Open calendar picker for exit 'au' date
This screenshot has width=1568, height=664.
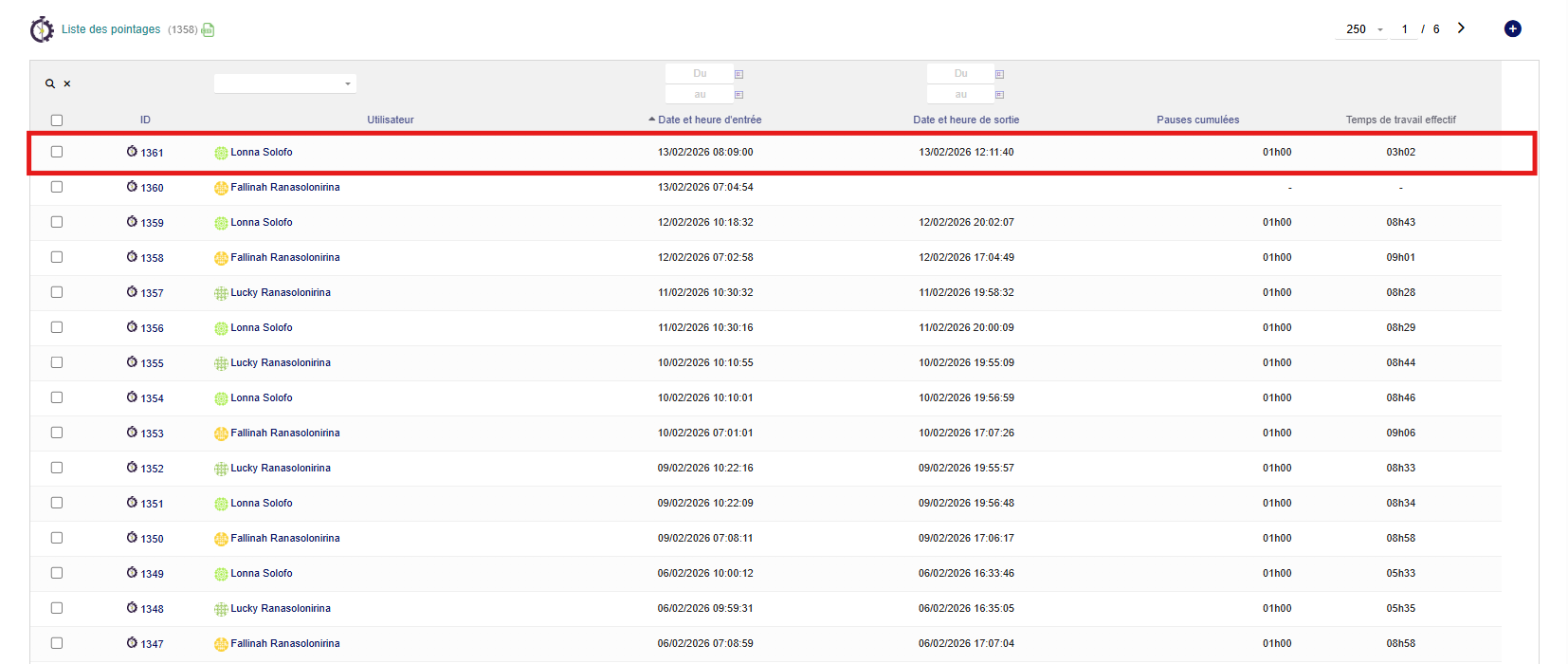point(999,95)
